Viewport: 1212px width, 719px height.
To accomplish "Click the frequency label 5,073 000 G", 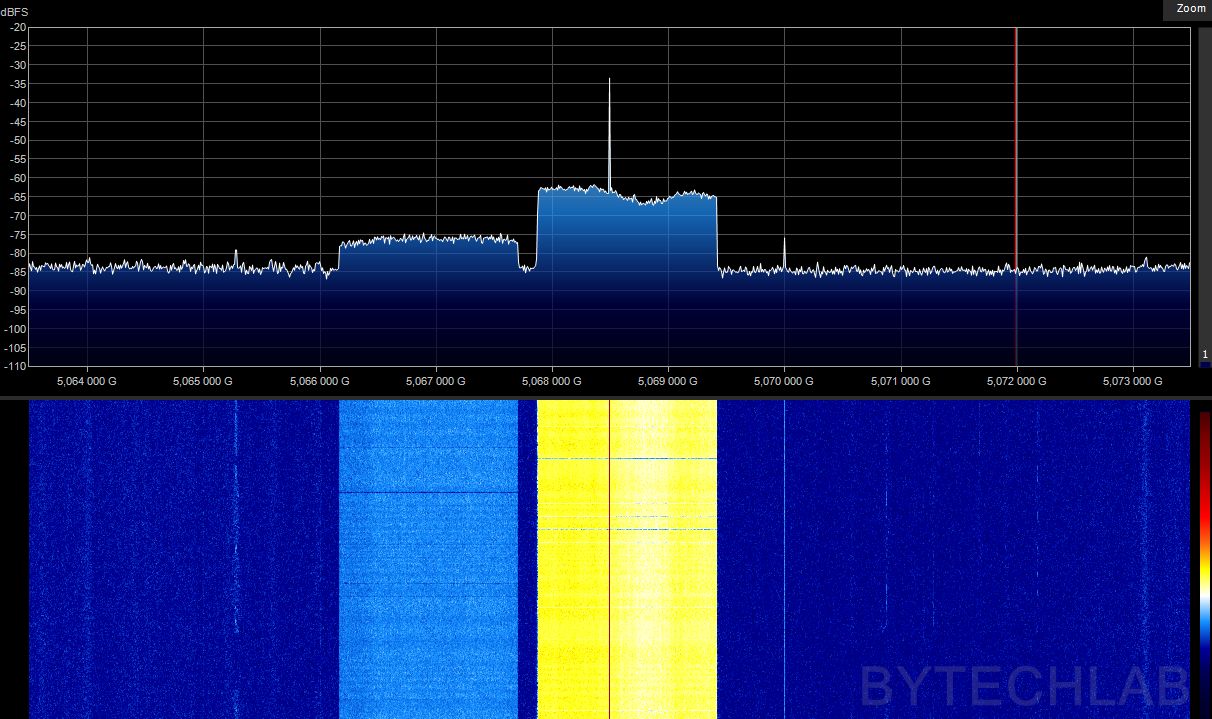I will (1133, 381).
